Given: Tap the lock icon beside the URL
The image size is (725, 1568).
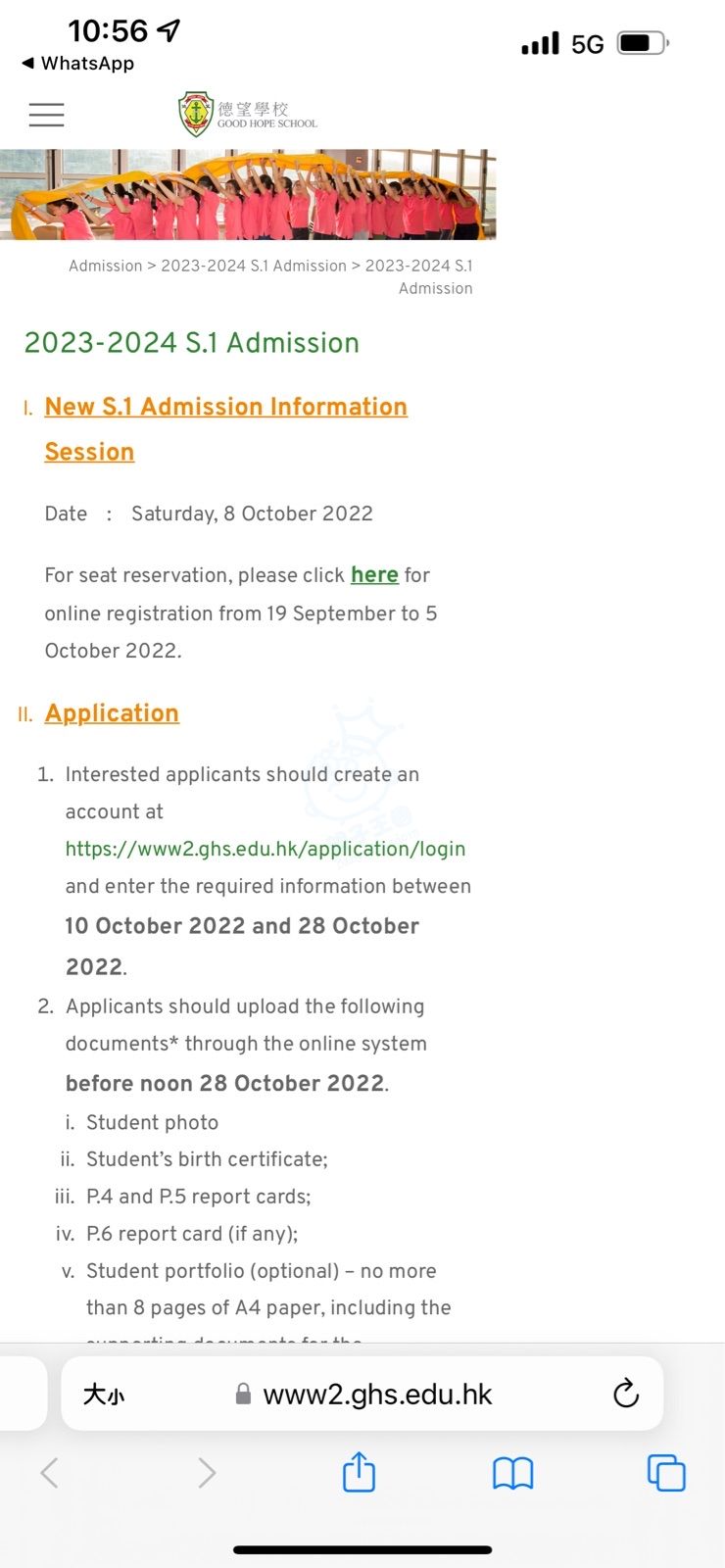Looking at the screenshot, I should coord(243,1395).
